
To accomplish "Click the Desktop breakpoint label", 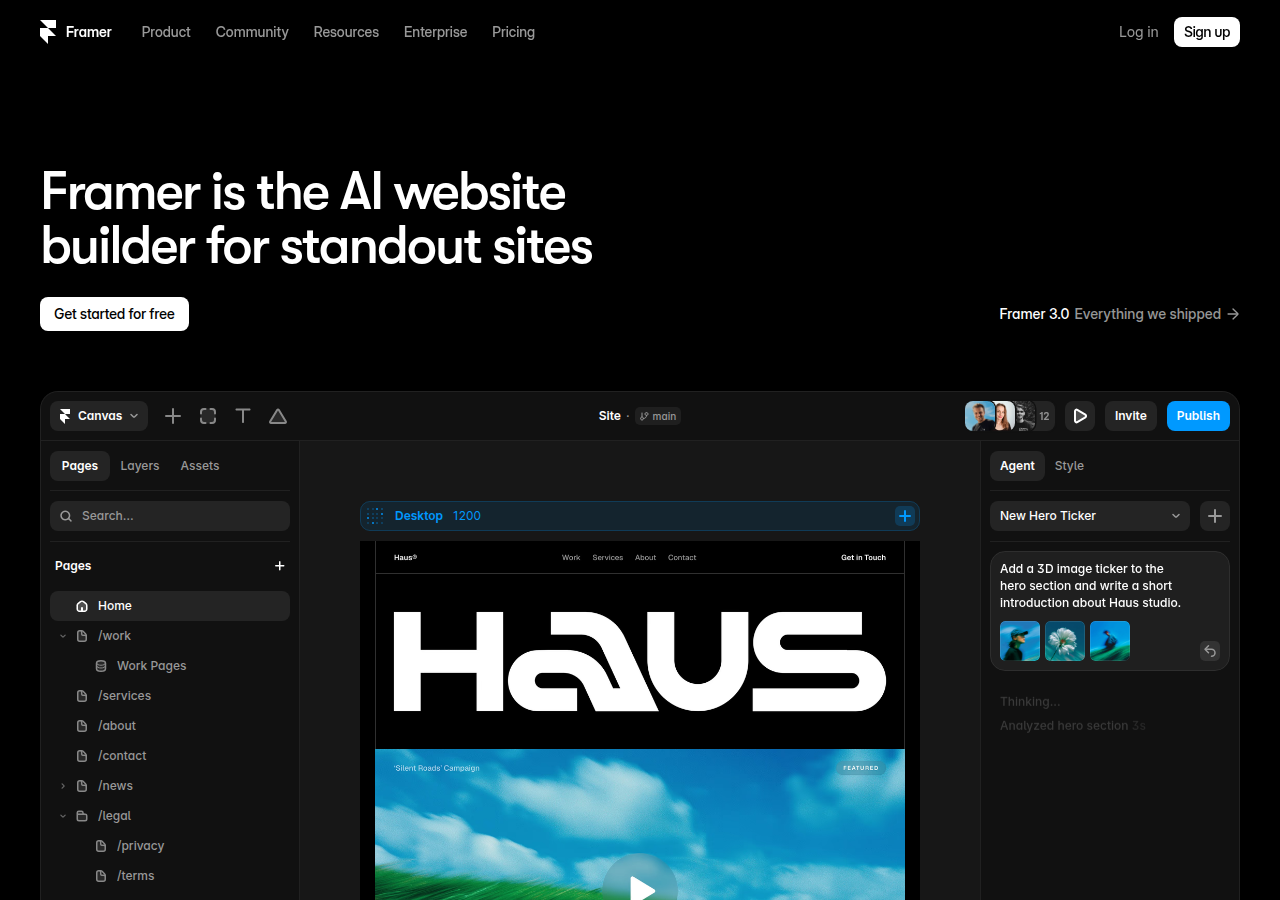I will [418, 516].
